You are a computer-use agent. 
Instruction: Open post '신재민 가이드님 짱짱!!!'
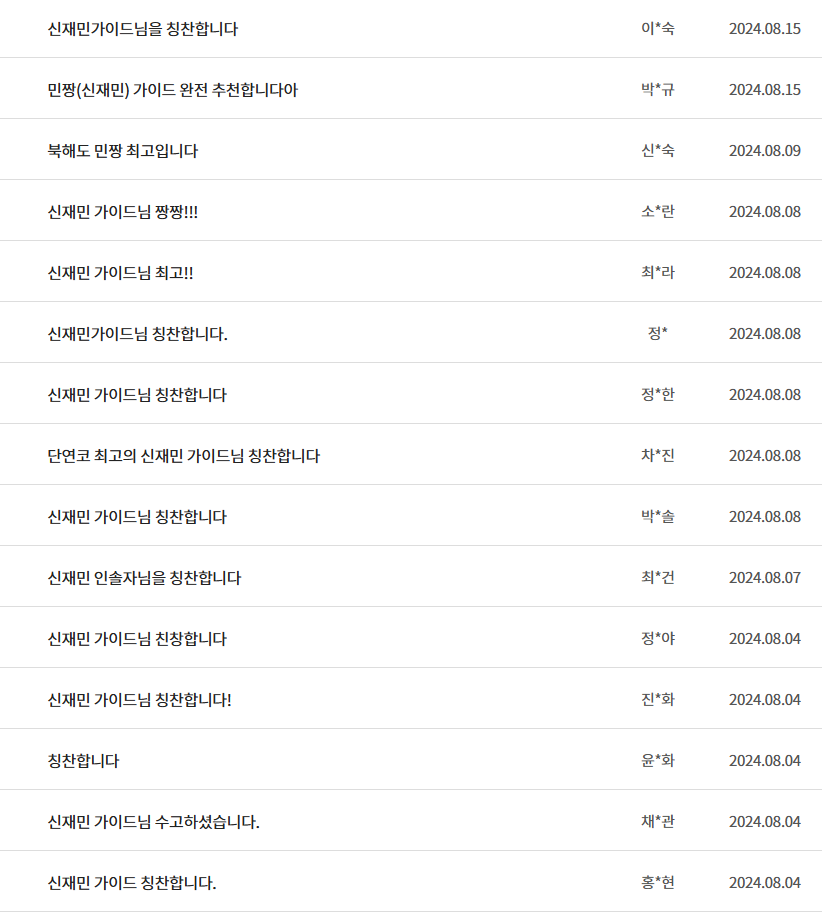pyautogui.click(x=122, y=212)
